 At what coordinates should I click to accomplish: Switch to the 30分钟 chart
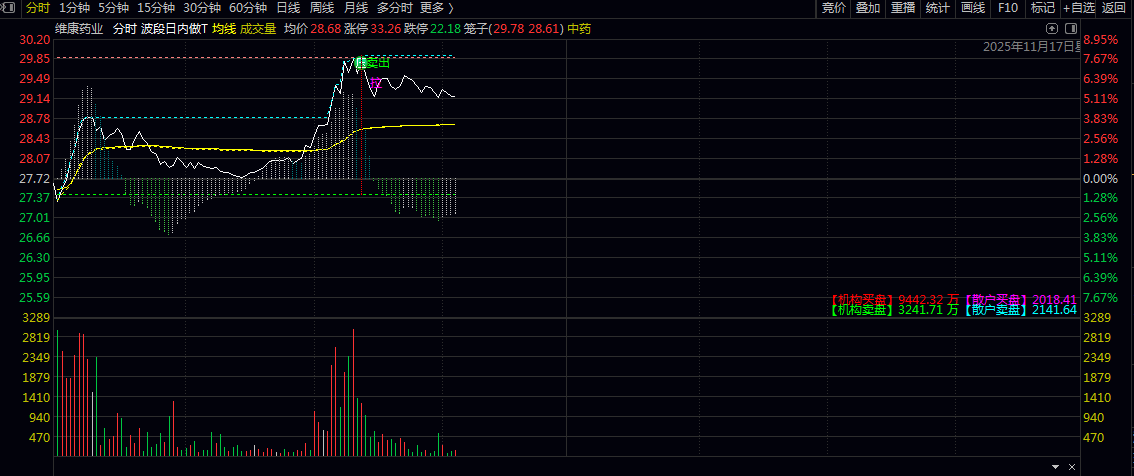[x=201, y=8]
